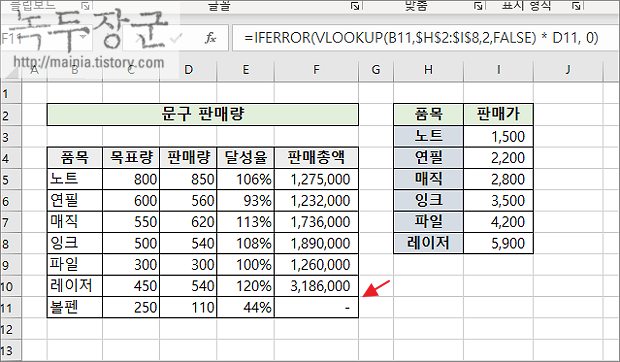
Task: Select achievement rate cell 113%
Action: pyautogui.click(x=246, y=222)
